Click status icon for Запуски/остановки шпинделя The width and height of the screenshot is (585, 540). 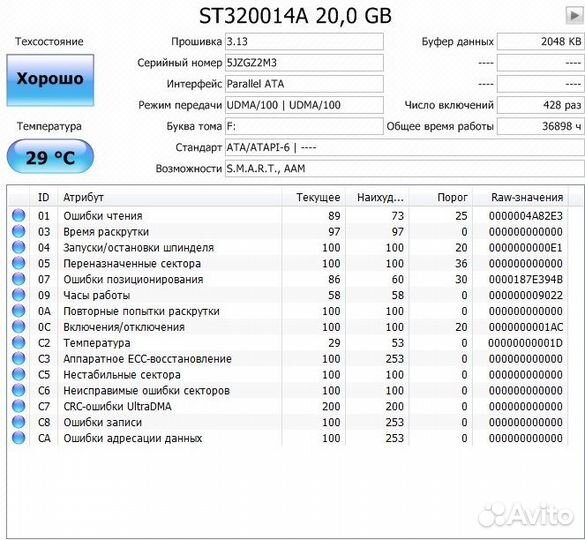[x=18, y=247]
